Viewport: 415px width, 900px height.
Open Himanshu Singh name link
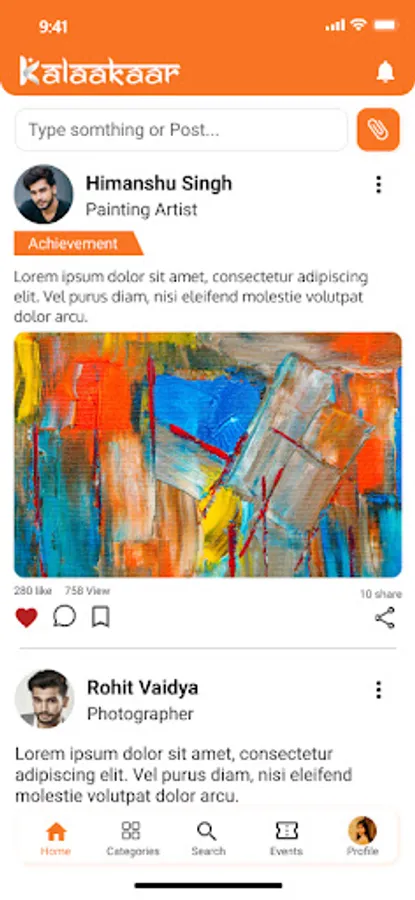click(159, 184)
